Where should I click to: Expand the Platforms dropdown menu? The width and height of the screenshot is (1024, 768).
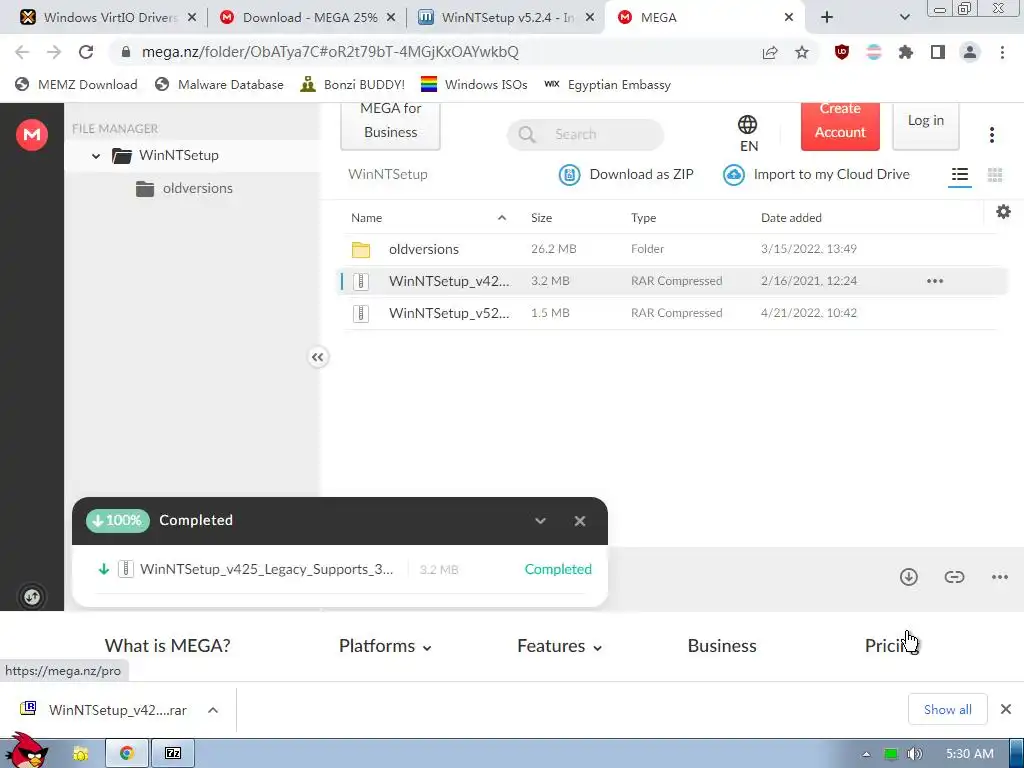(385, 646)
